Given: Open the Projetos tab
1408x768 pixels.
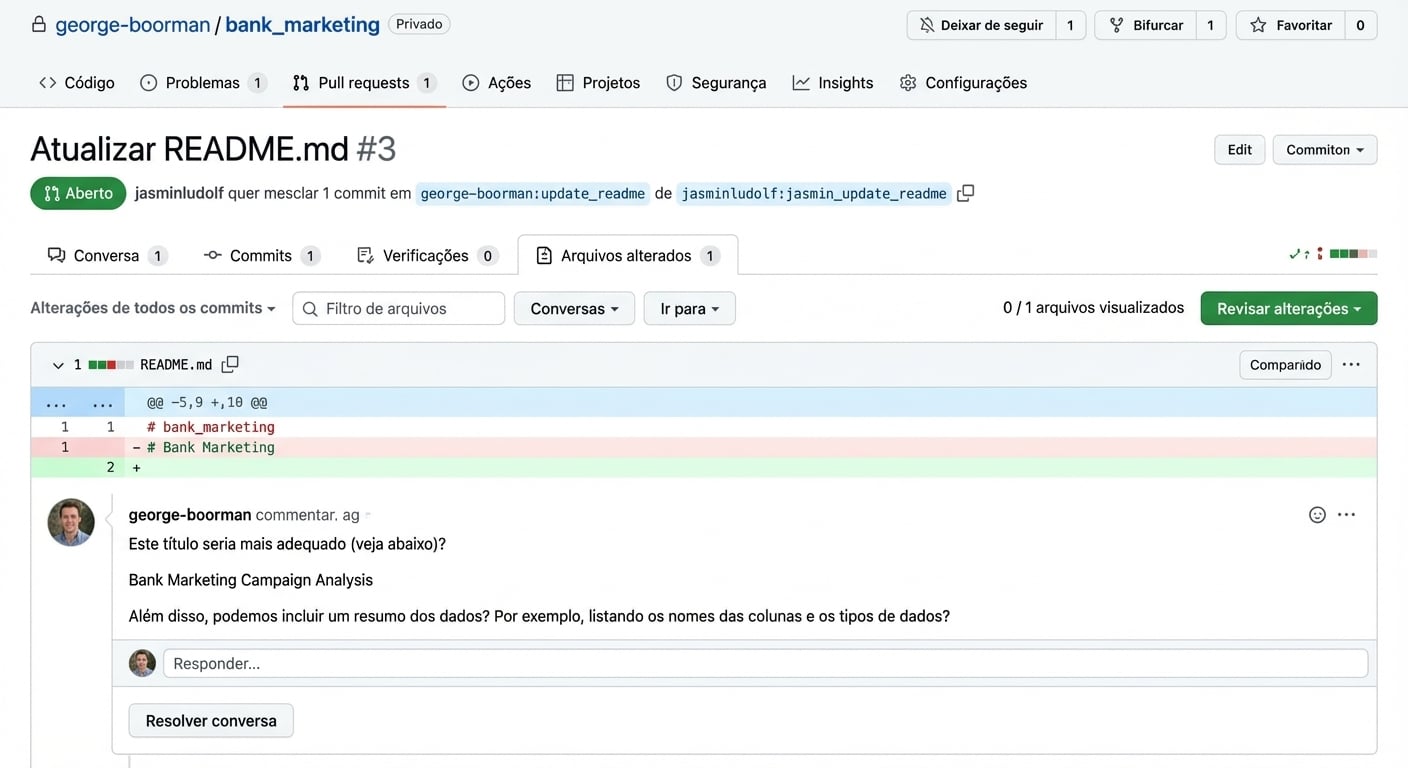Looking at the screenshot, I should pyautogui.click(x=598, y=83).
